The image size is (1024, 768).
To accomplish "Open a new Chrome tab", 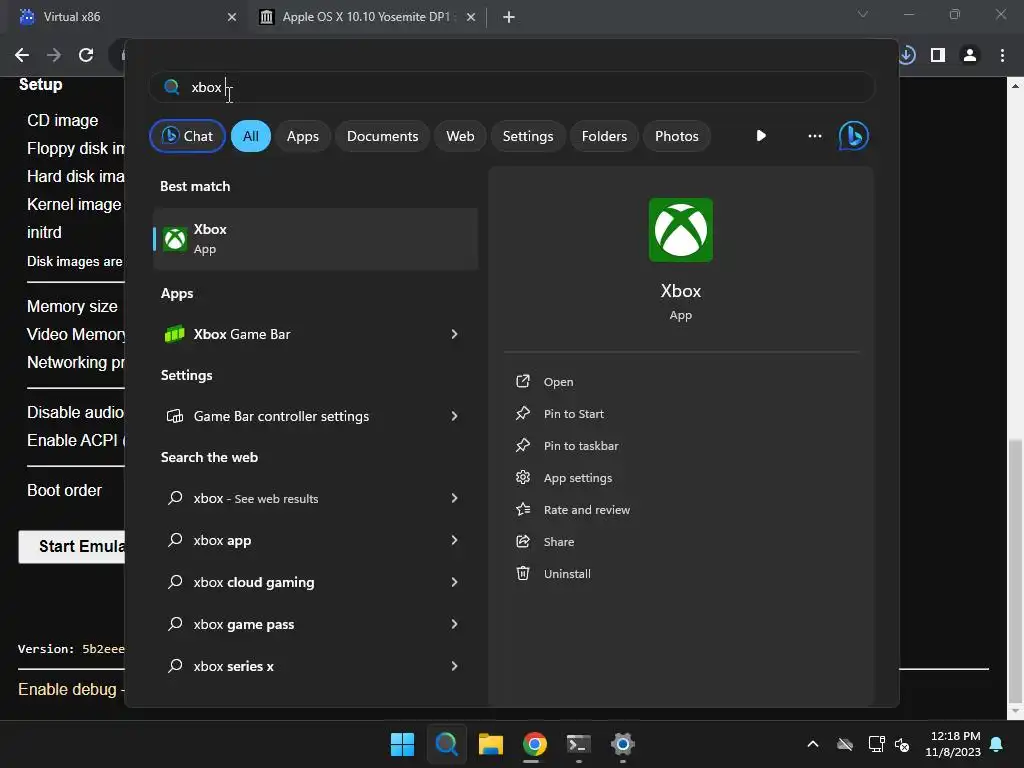I will pyautogui.click(x=509, y=17).
